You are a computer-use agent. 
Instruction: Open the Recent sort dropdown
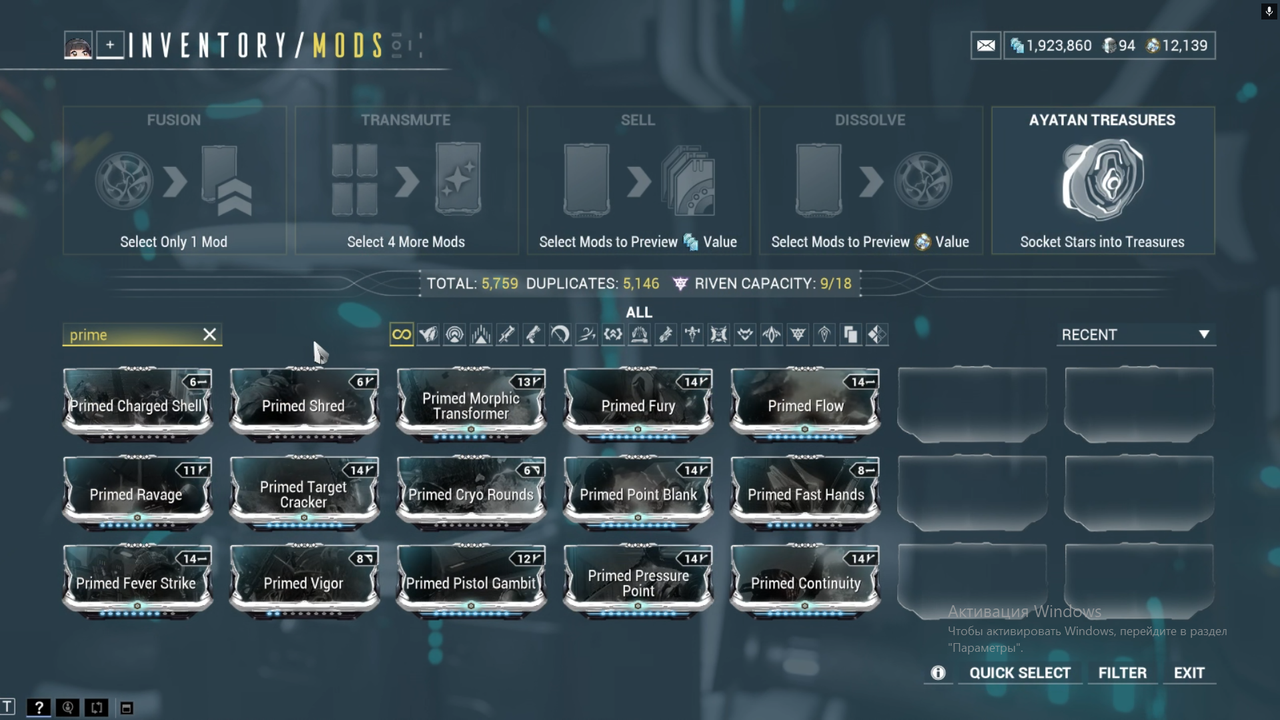click(1135, 335)
